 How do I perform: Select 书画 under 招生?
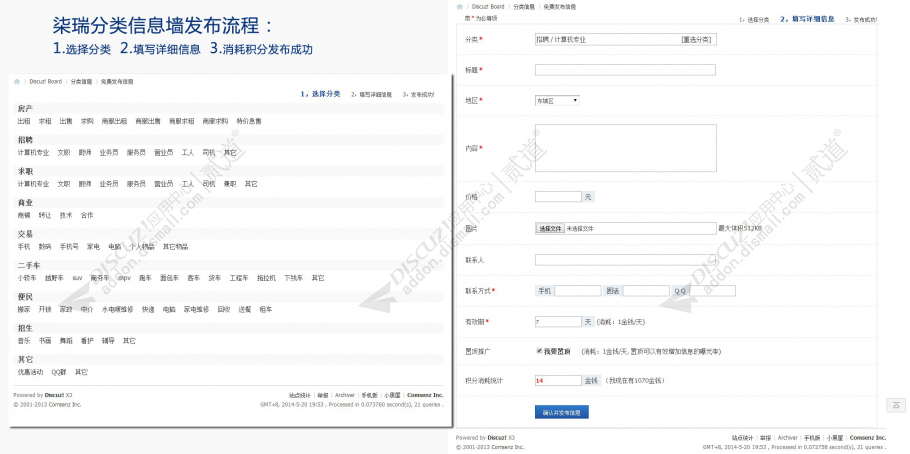(45, 341)
